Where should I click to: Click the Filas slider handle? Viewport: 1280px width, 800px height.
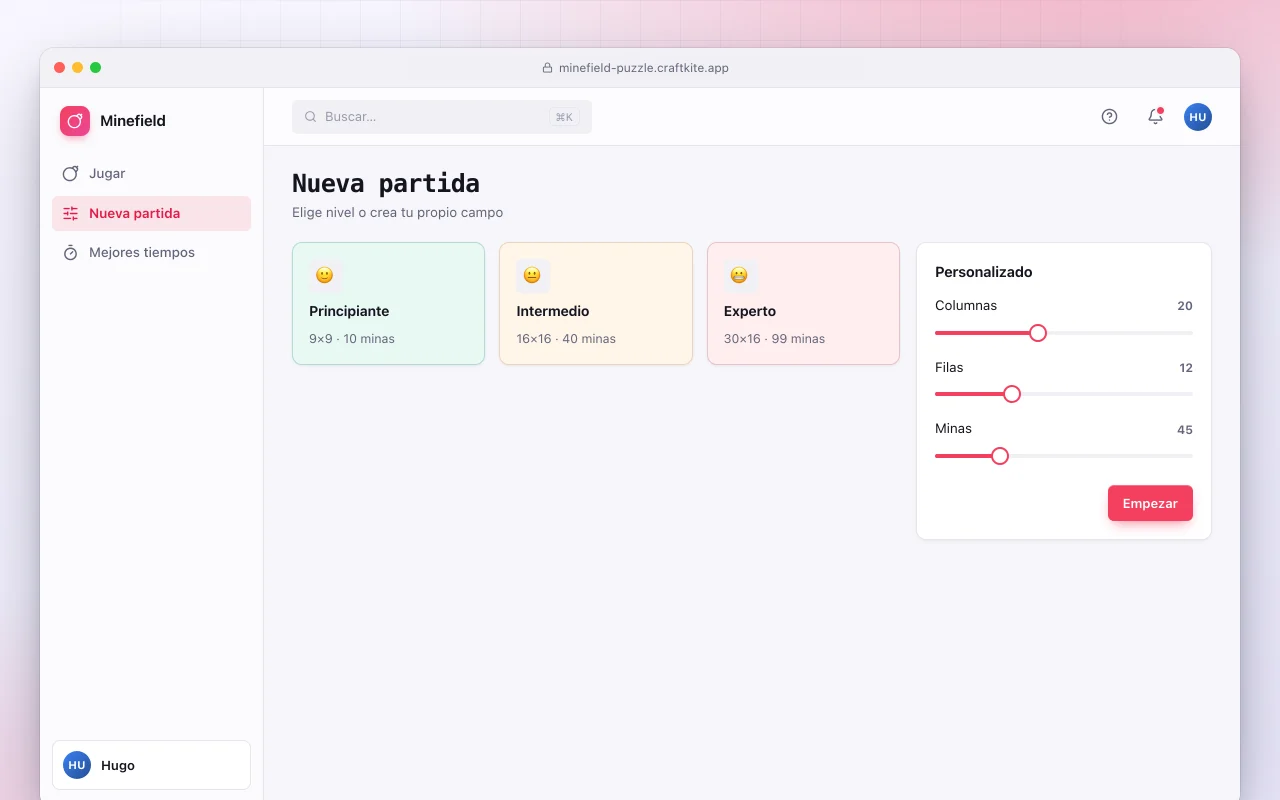click(x=1012, y=394)
